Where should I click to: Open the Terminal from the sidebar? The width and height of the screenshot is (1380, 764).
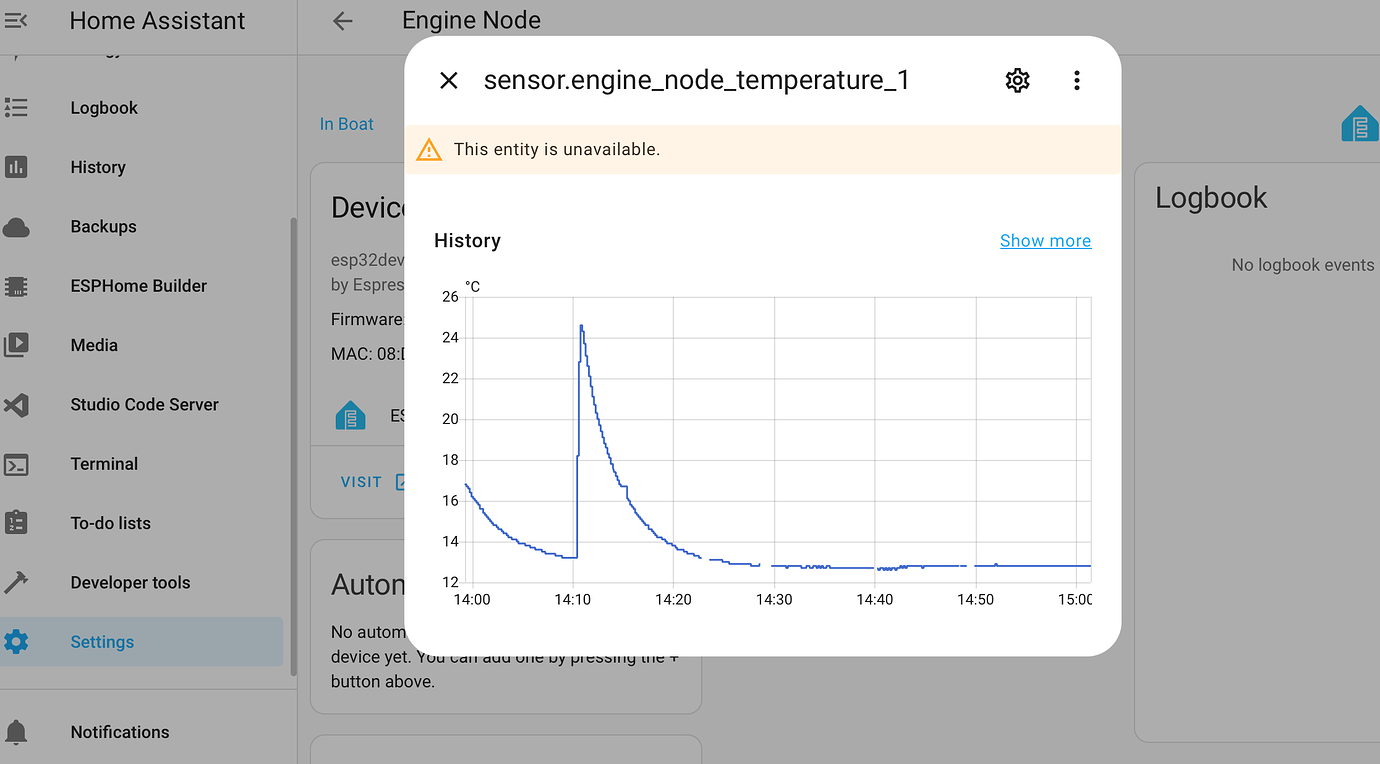(x=104, y=463)
